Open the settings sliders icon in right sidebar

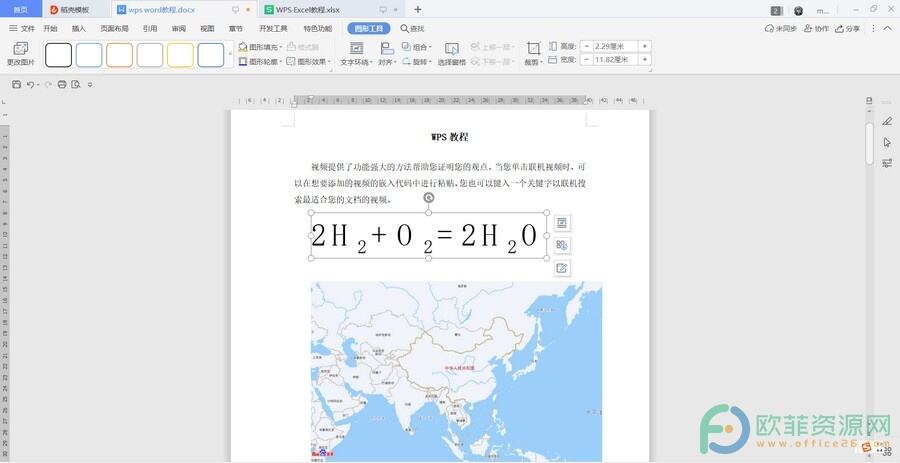click(x=887, y=163)
